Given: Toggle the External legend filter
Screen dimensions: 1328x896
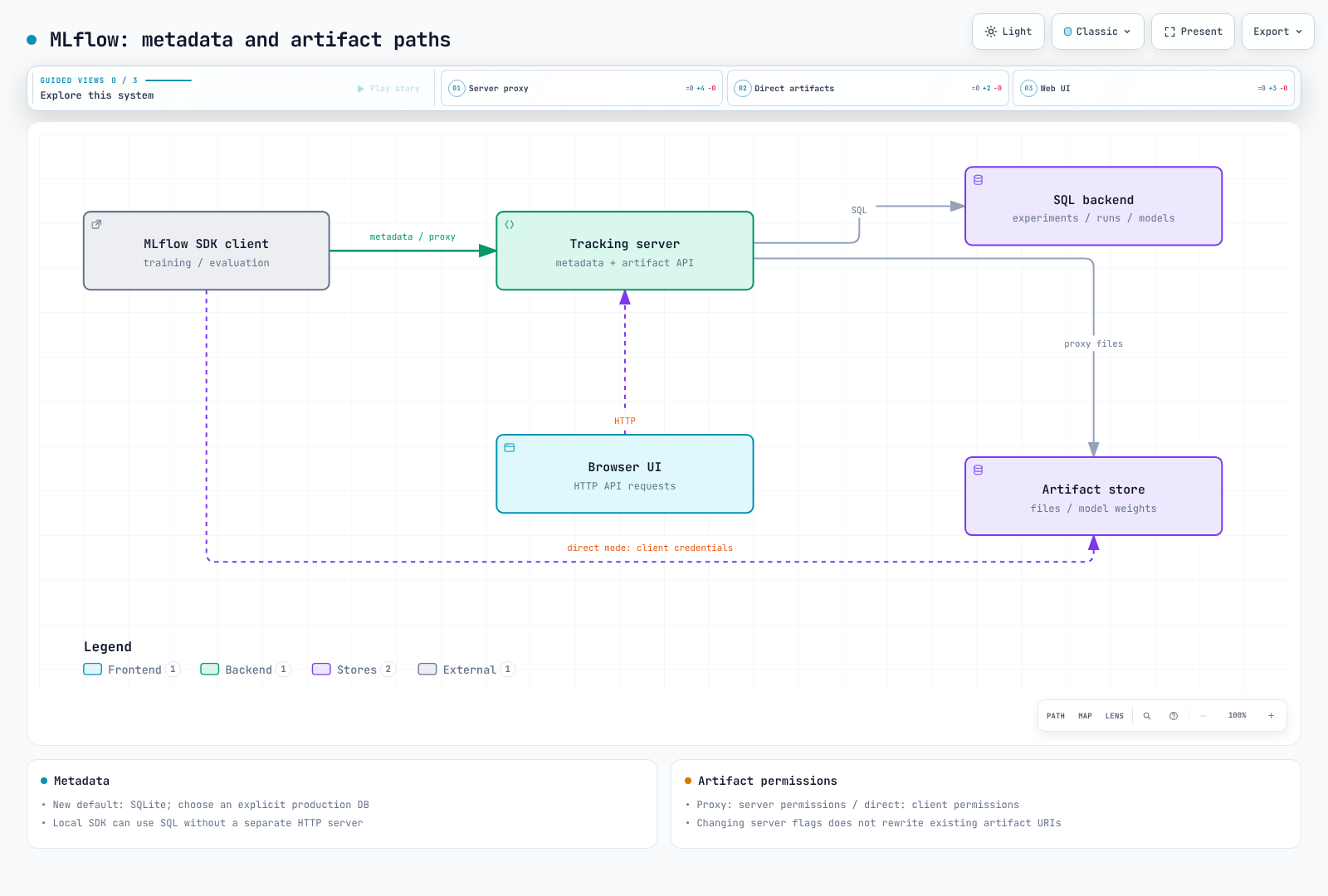Looking at the screenshot, I should click(x=466, y=670).
